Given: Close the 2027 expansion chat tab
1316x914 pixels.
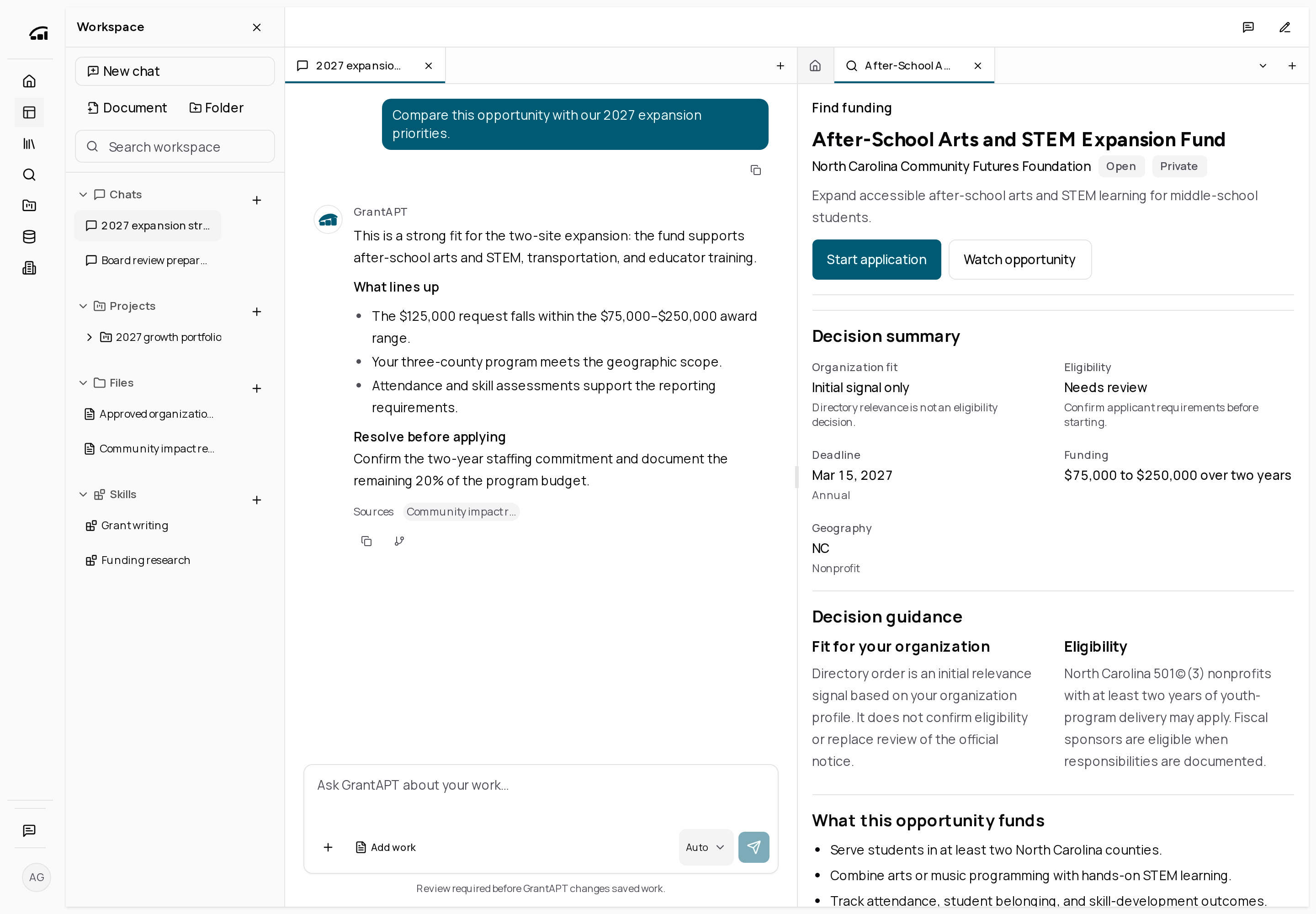Looking at the screenshot, I should (x=428, y=66).
